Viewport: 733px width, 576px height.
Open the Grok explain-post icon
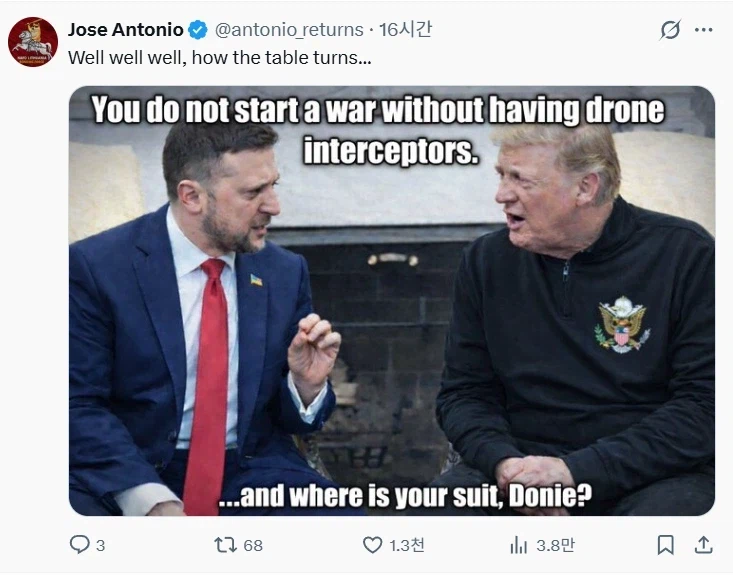point(670,30)
